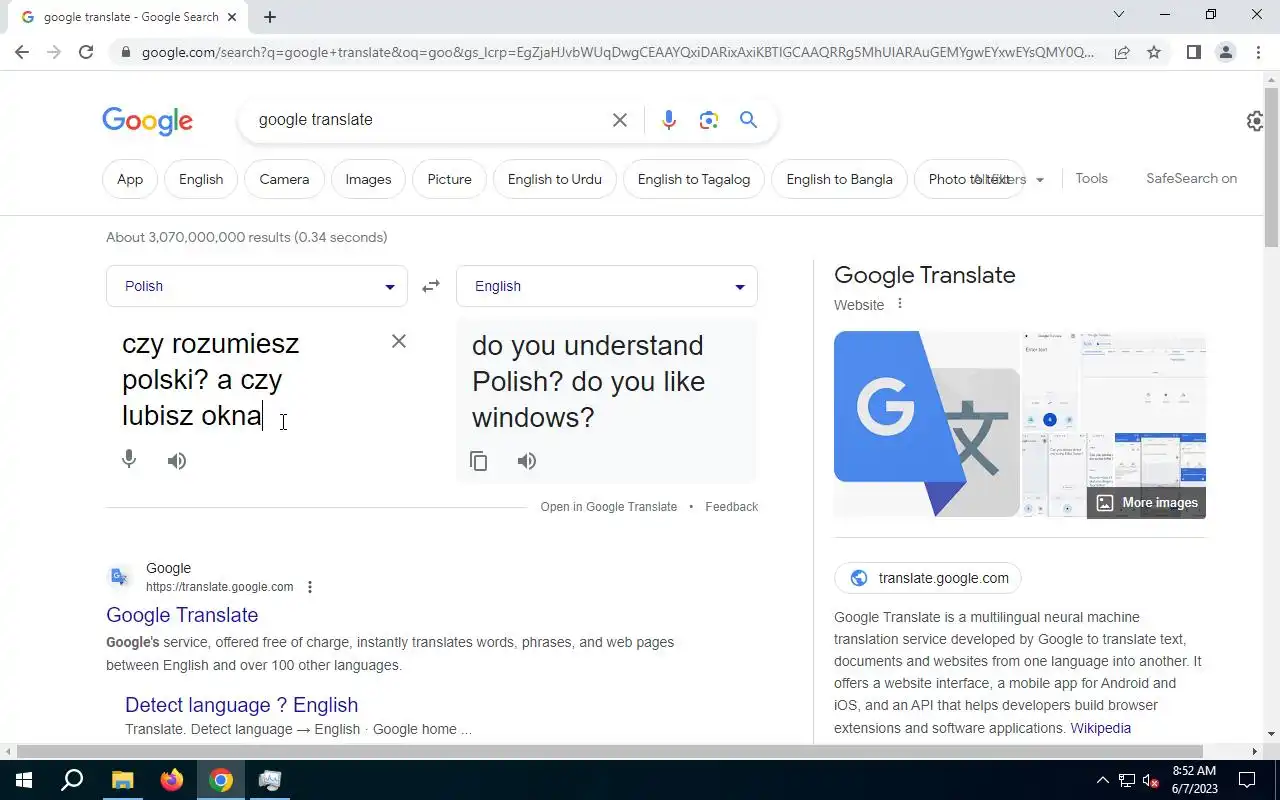
Task: Click the taskbar clock showing 8:52 AM
Action: (x=1193, y=780)
